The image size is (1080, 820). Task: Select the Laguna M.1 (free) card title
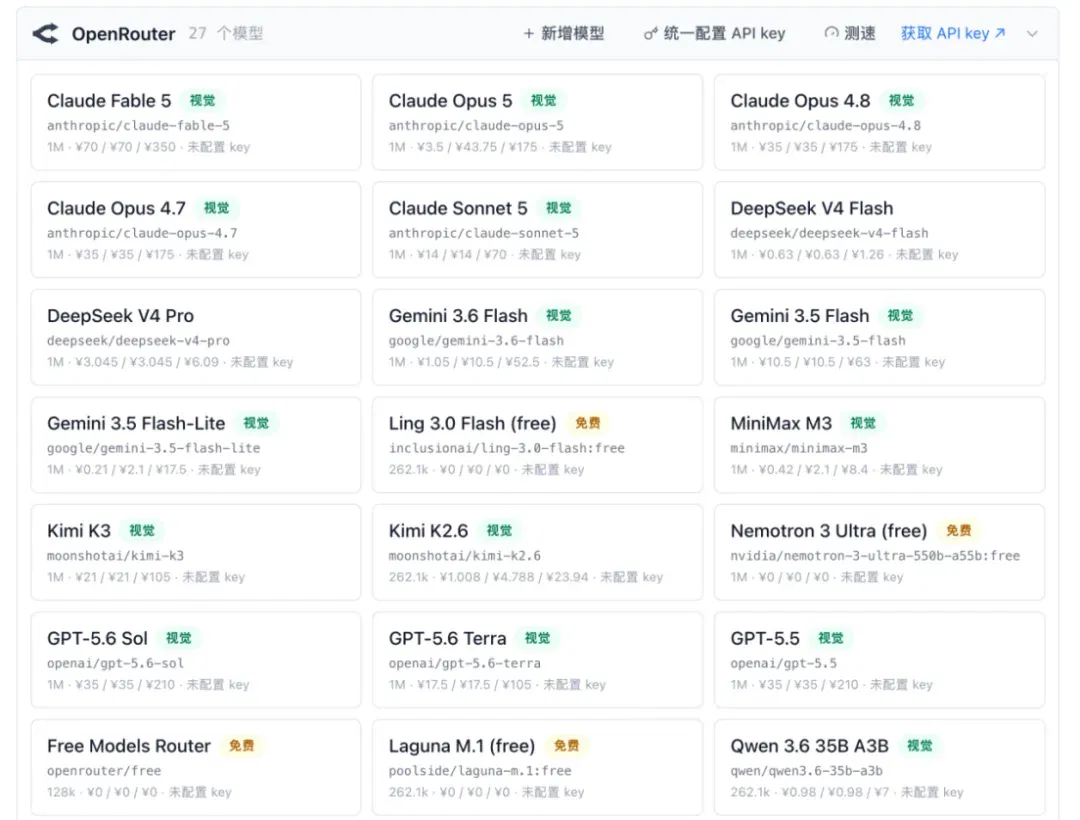461,746
